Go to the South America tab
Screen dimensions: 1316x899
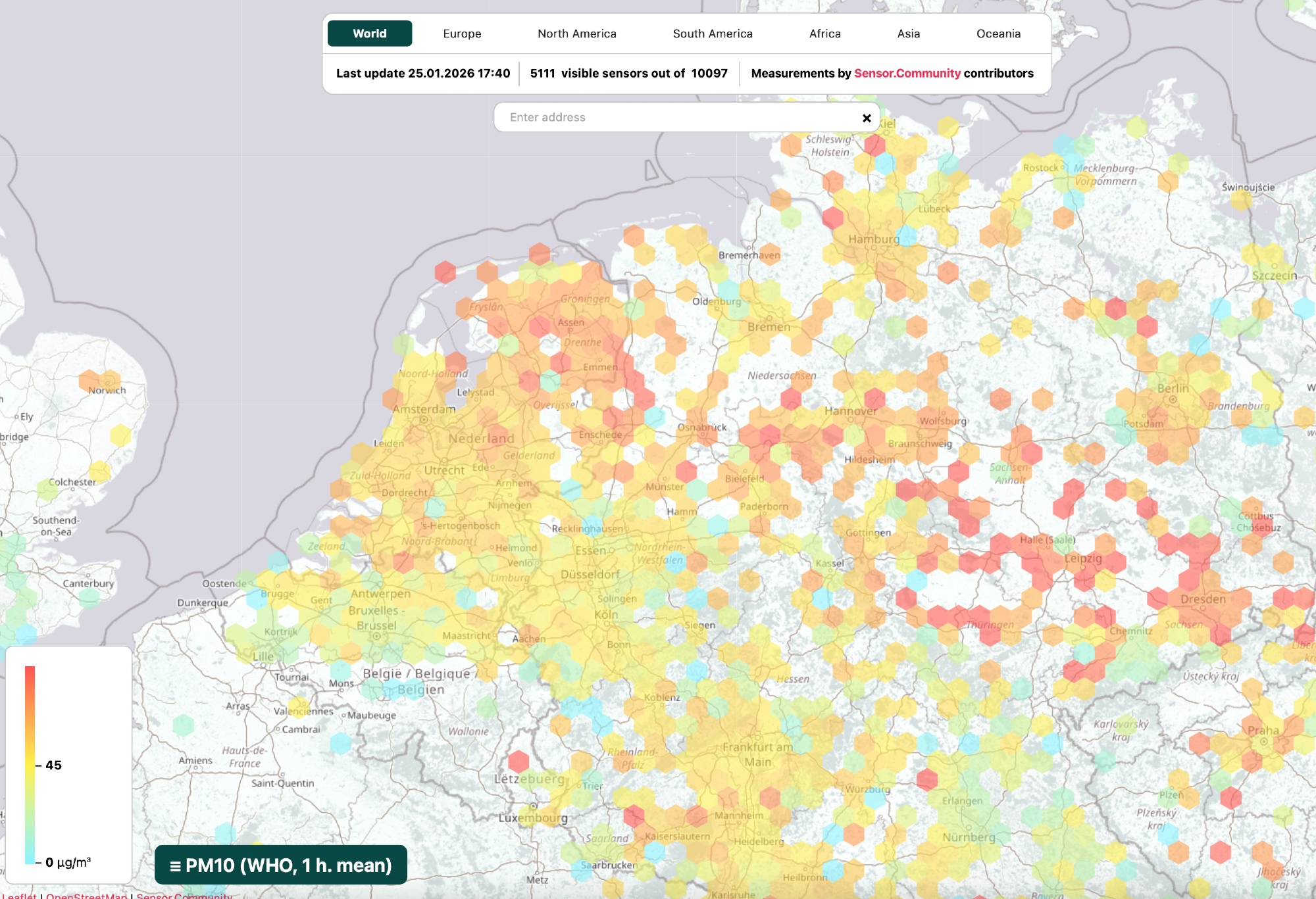point(712,34)
